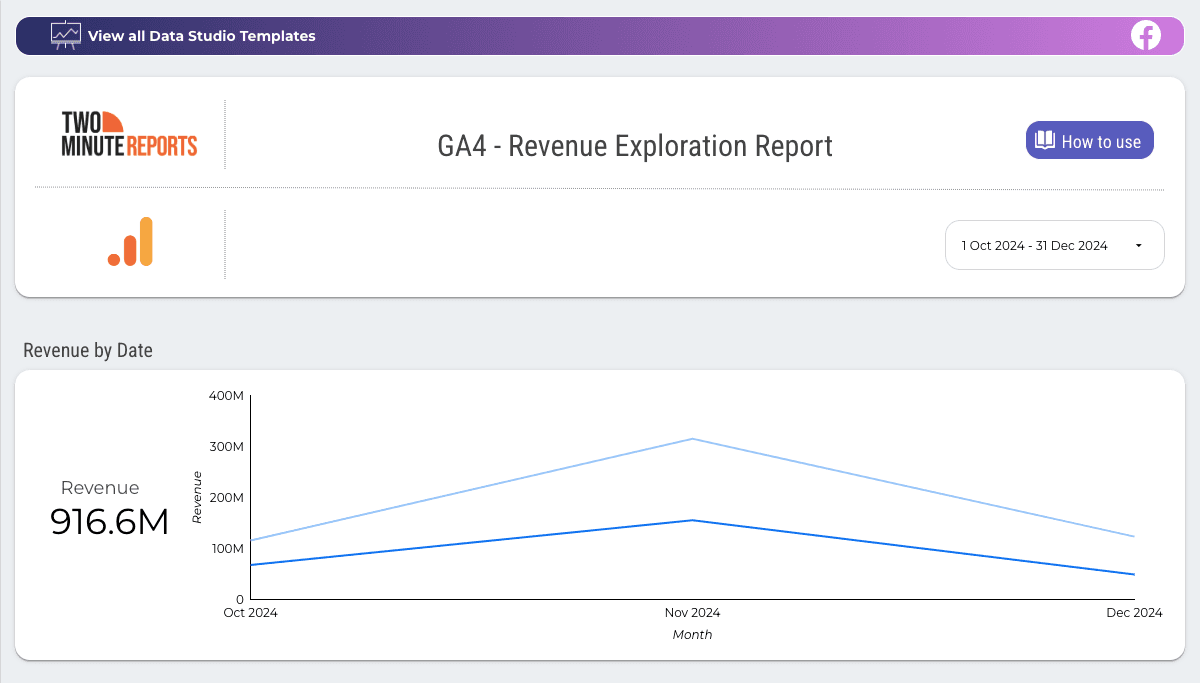Open the Facebook icon in the top bar
The height and width of the screenshot is (683, 1200).
coord(1145,35)
